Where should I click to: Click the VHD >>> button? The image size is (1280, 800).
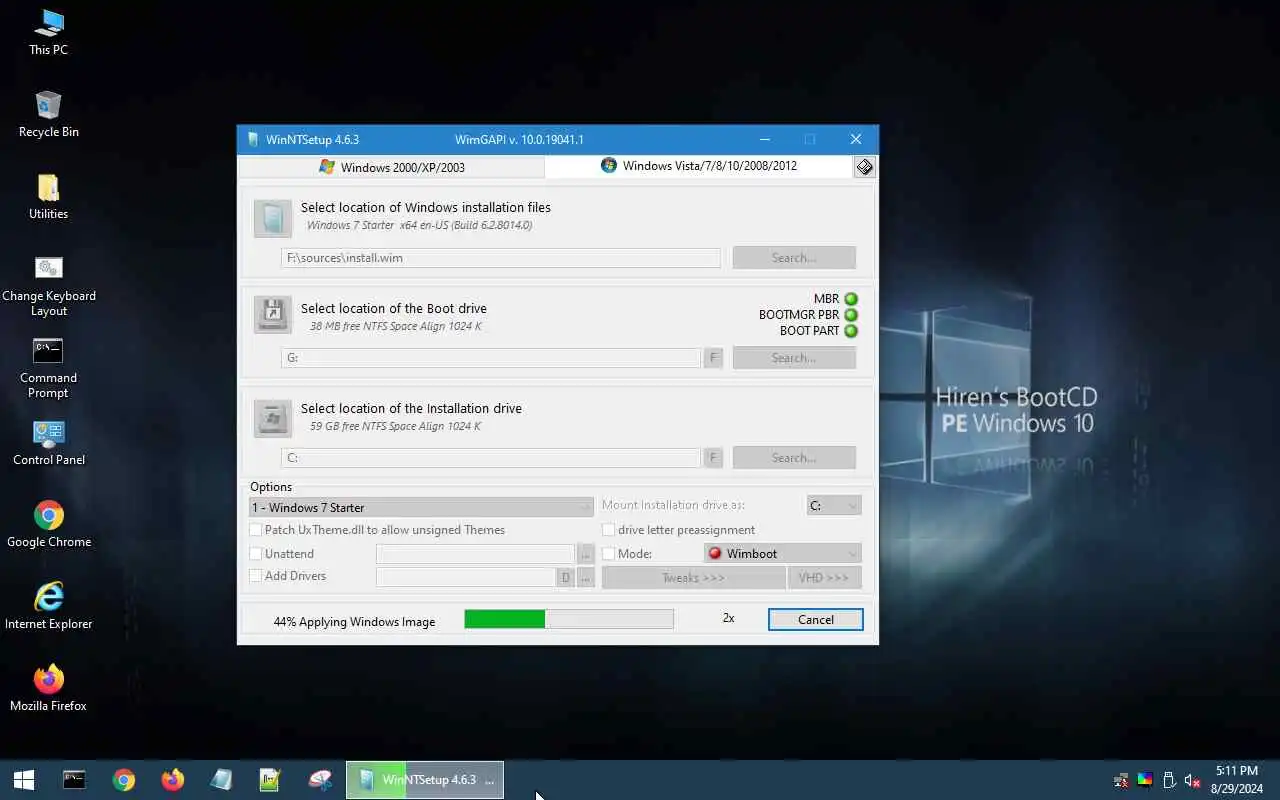tap(824, 578)
